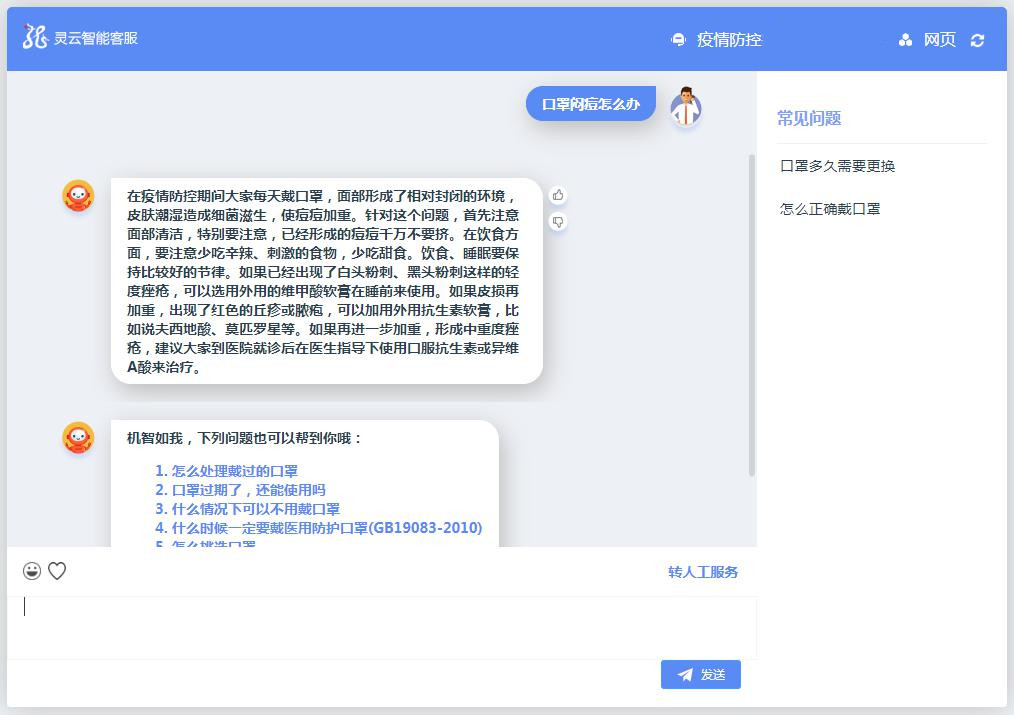Screen dimensions: 1014x715
Task: Choose suggestion 口罩过期了，还能使用吗
Action: [x=248, y=490]
